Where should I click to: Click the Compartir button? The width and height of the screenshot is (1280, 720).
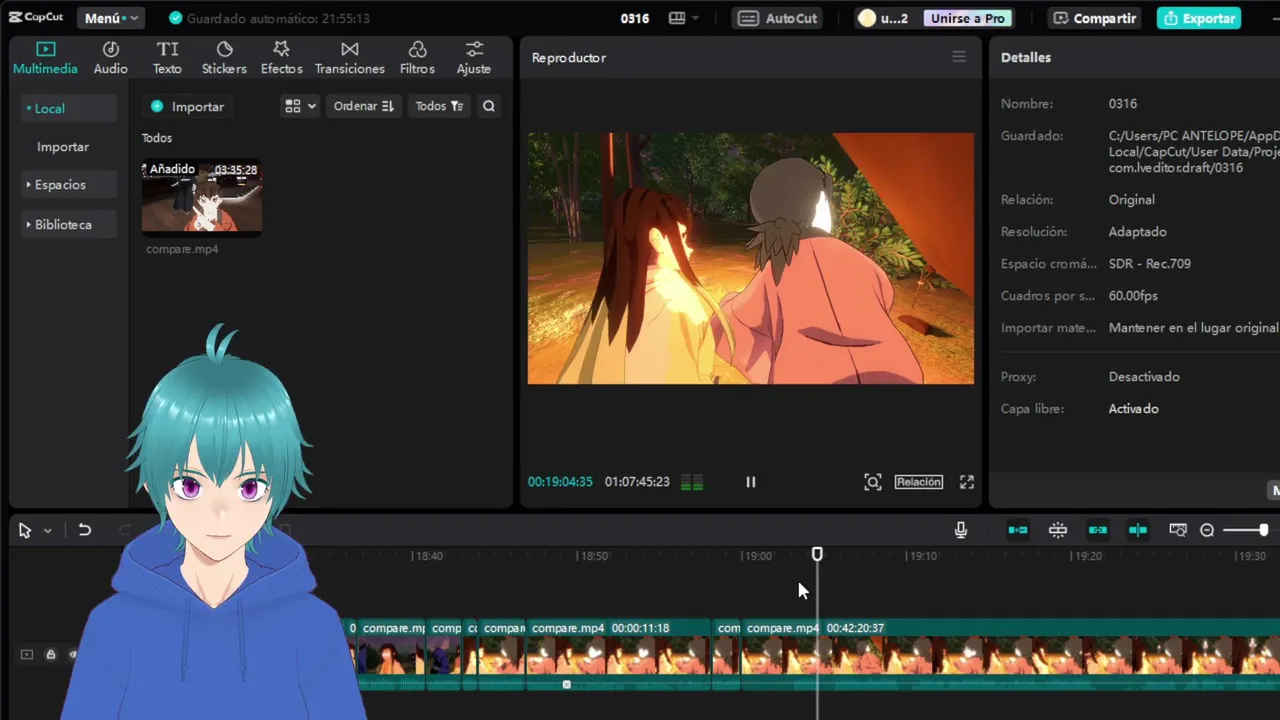pos(1095,18)
